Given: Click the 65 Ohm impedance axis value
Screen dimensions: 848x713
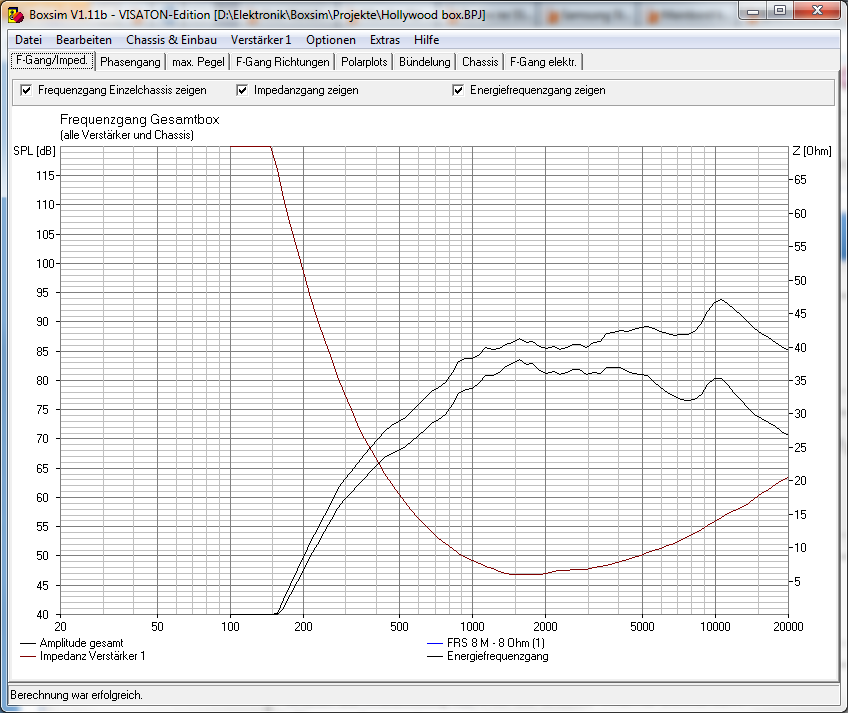Looking at the screenshot, I should [x=800, y=180].
